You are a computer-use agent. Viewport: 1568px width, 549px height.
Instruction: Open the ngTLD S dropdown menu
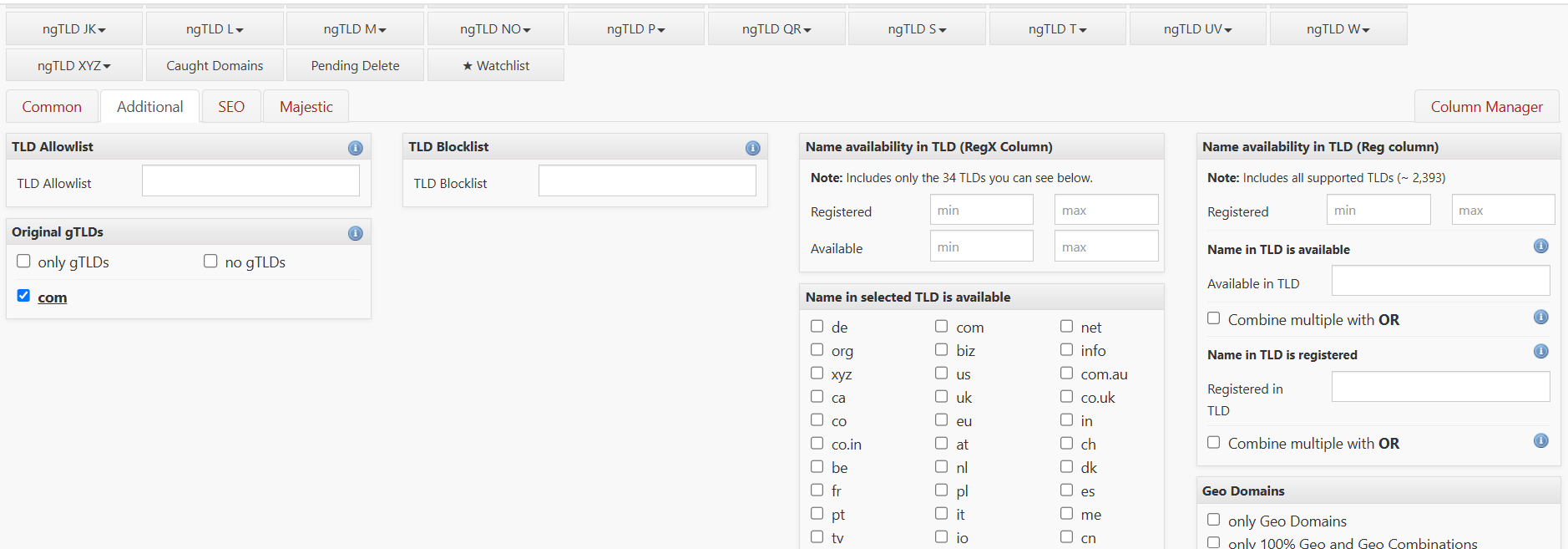tap(917, 29)
